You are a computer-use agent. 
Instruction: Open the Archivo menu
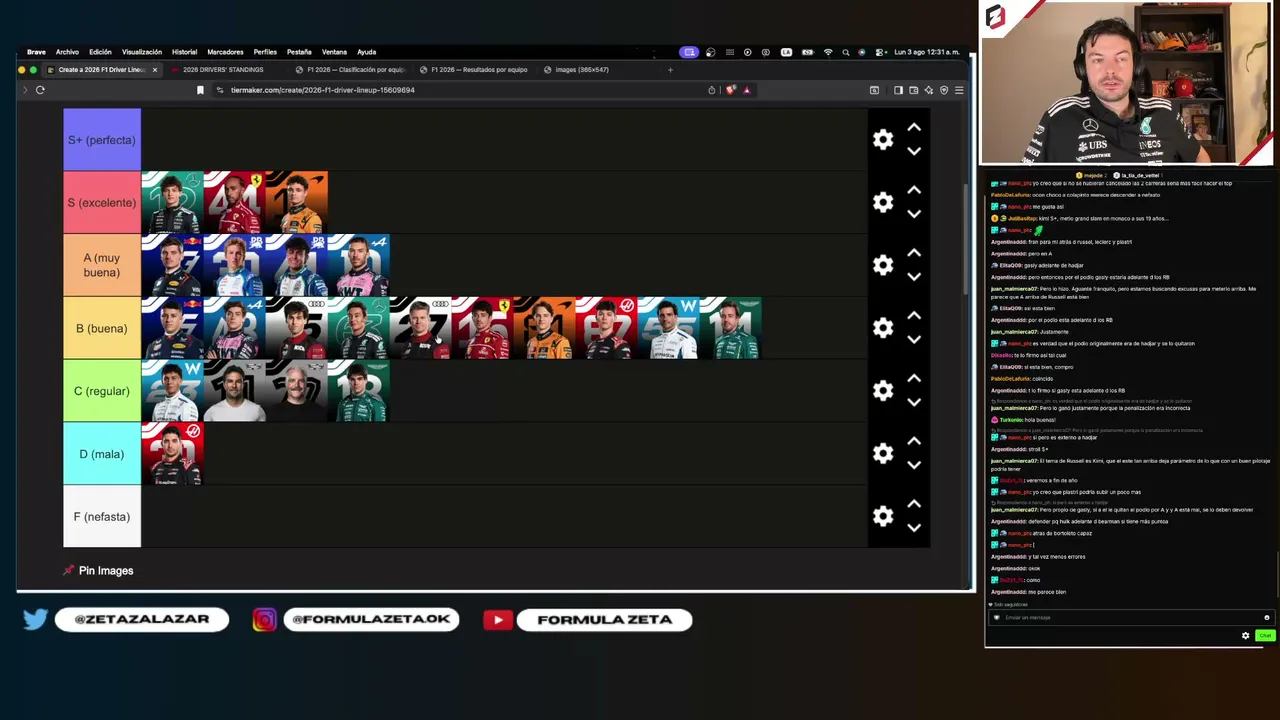click(x=67, y=52)
